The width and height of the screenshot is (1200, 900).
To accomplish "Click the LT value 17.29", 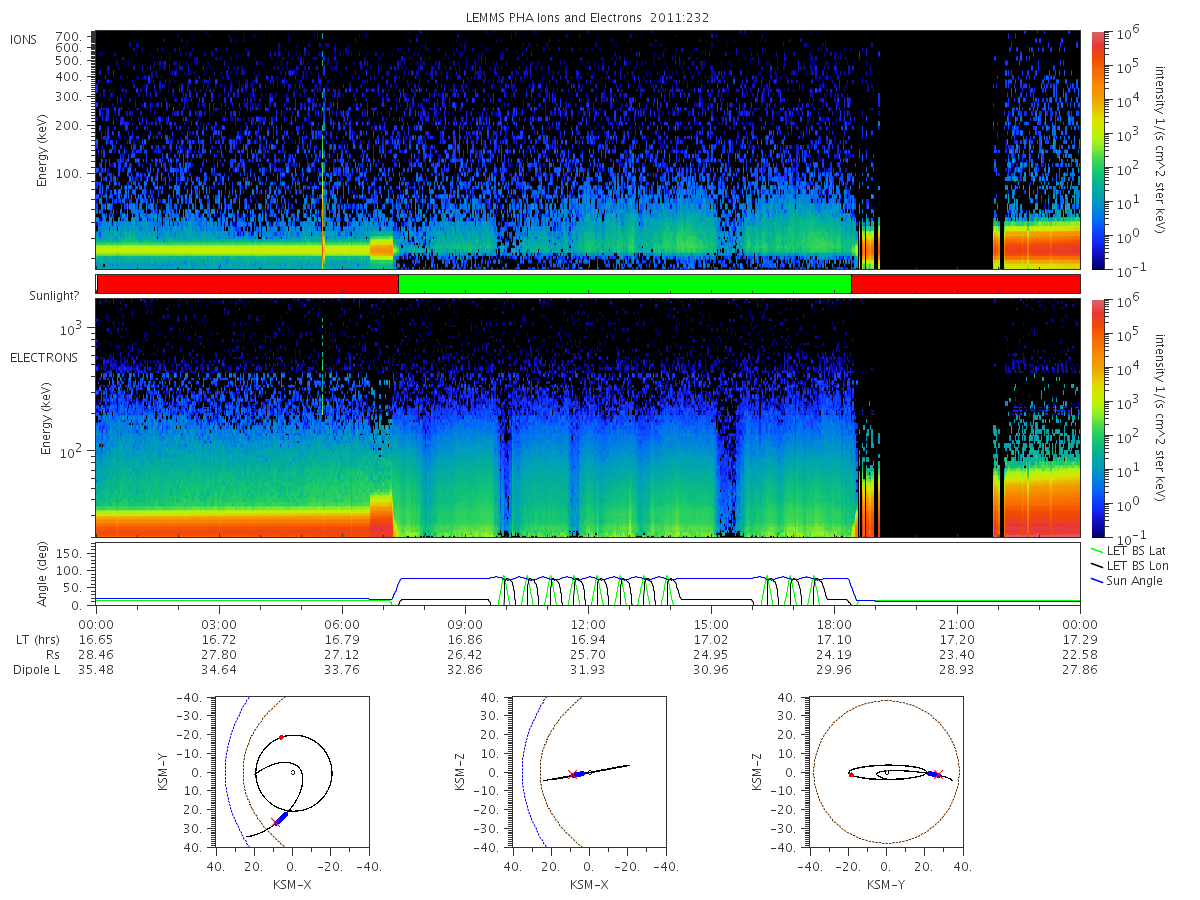I will click(x=1080, y=638).
